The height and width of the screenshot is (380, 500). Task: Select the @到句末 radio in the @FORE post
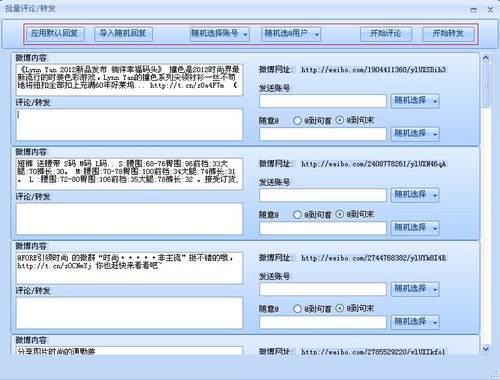tap(339, 309)
